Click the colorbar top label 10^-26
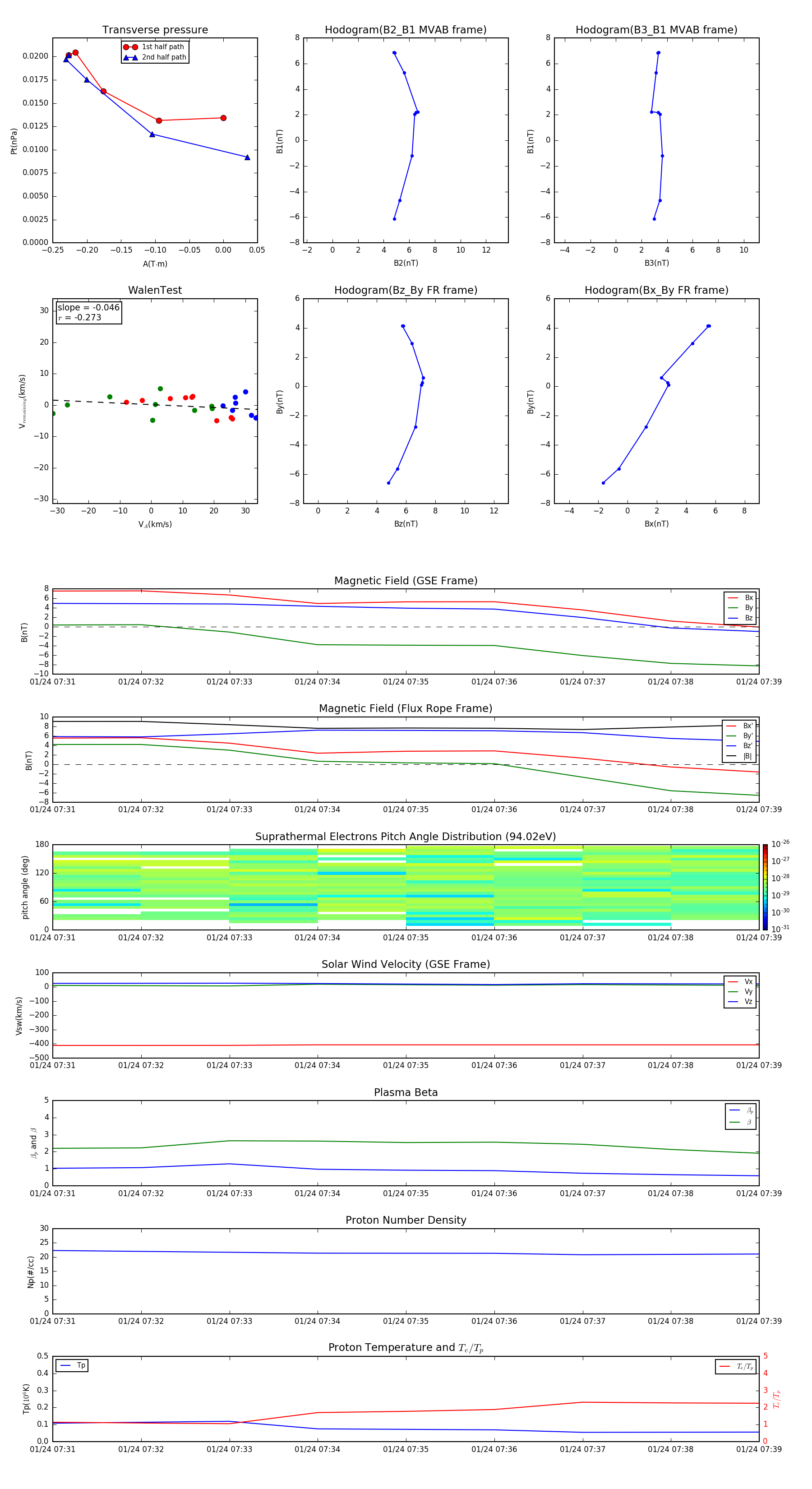Image resolution: width=812 pixels, height=1489 pixels. point(780,844)
